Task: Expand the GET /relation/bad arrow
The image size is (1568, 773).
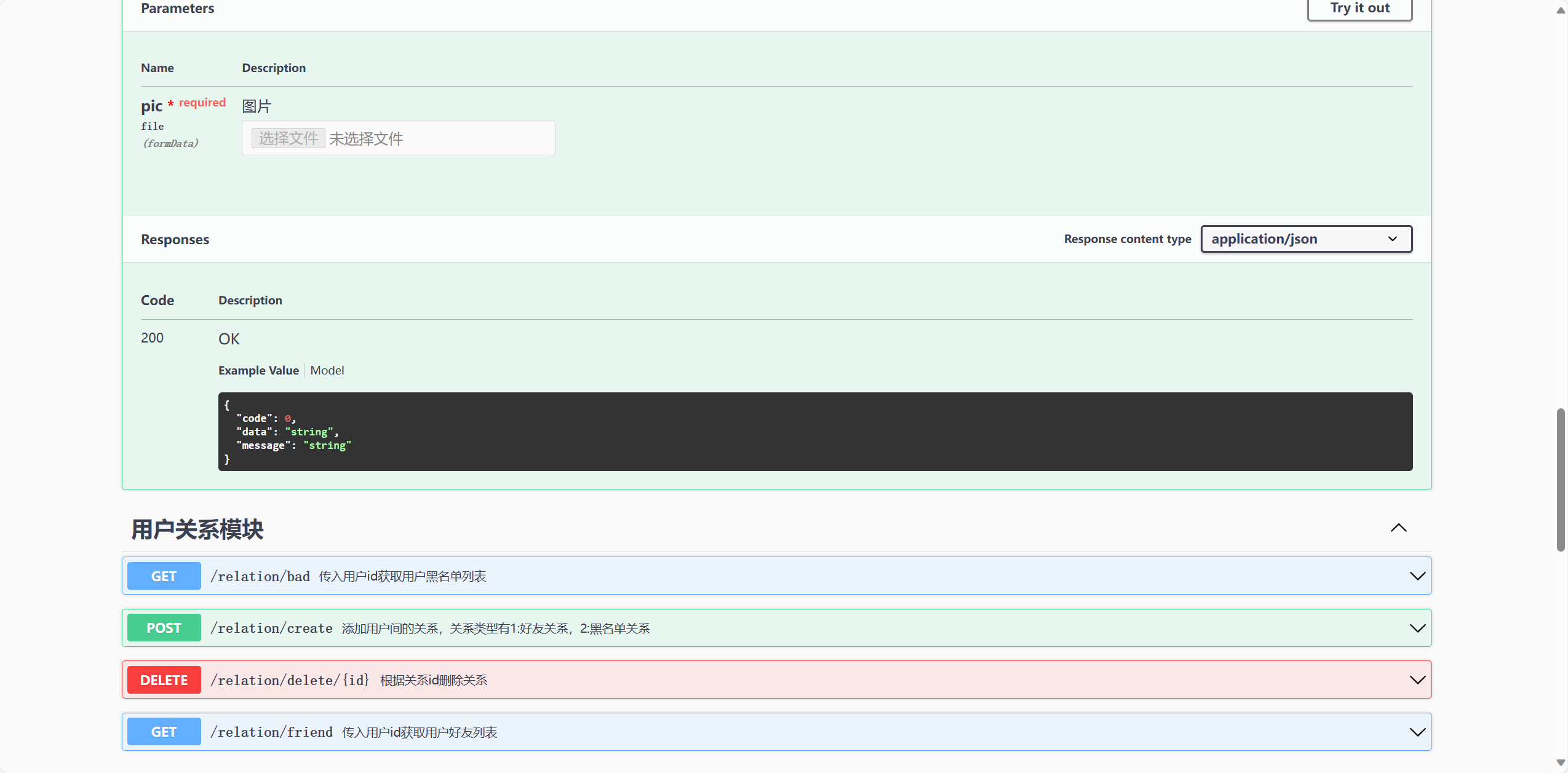Action: point(1417,576)
